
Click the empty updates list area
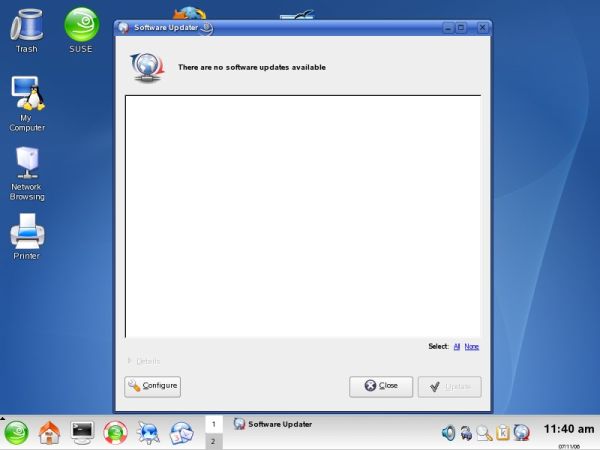tap(303, 216)
